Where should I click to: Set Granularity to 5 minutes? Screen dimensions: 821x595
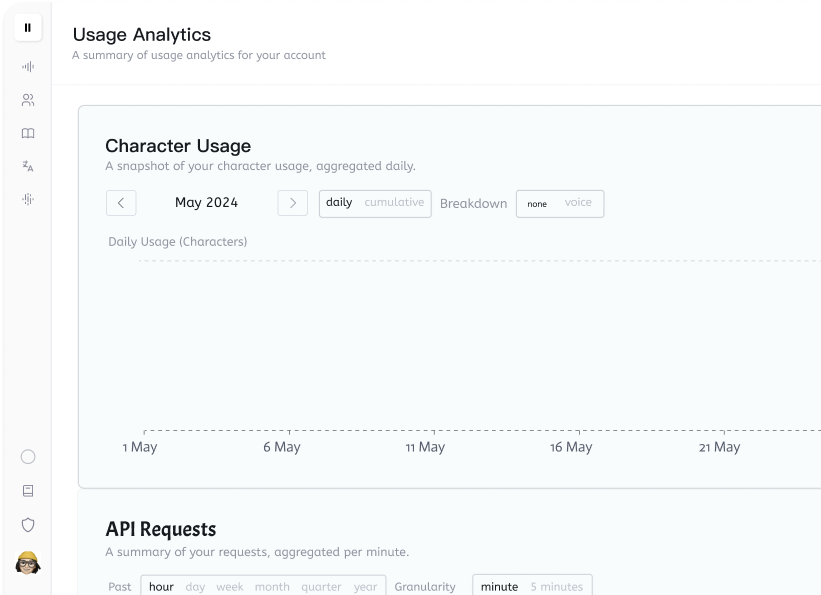click(556, 587)
